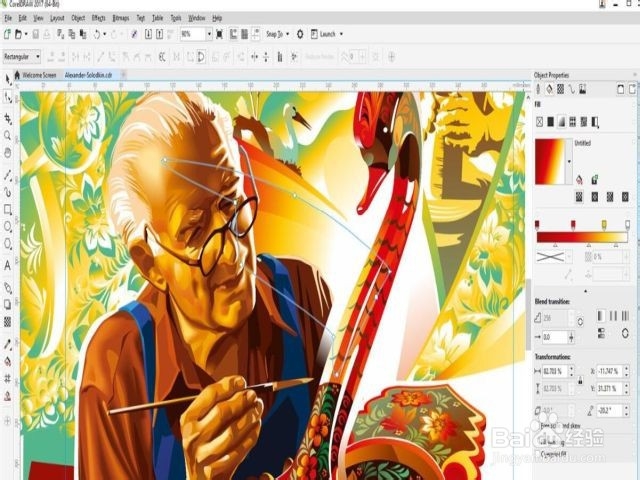The height and width of the screenshot is (480, 640).
Task: Open the Launch dropdown
Action: pyautogui.click(x=341, y=34)
